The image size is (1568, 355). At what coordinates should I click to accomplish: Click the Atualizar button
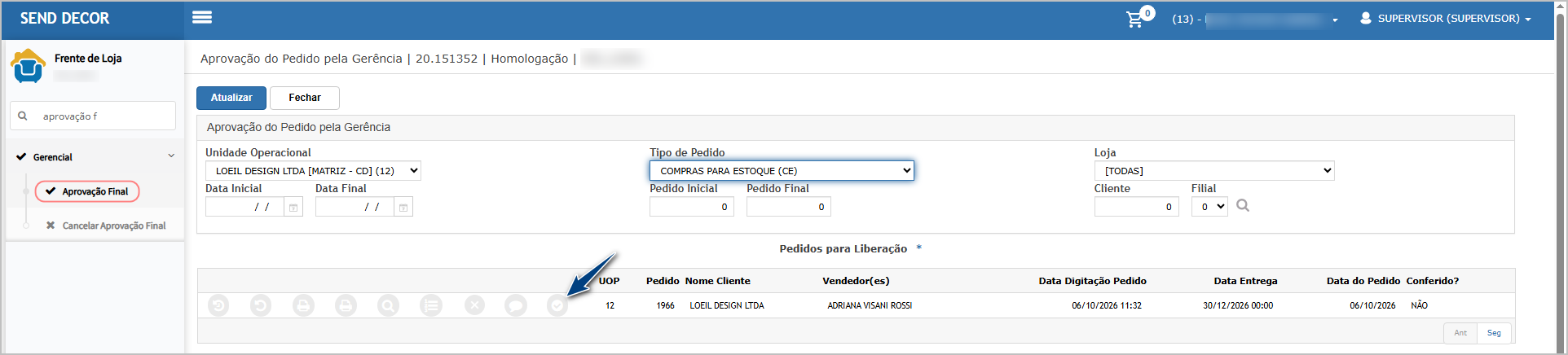pyautogui.click(x=231, y=98)
